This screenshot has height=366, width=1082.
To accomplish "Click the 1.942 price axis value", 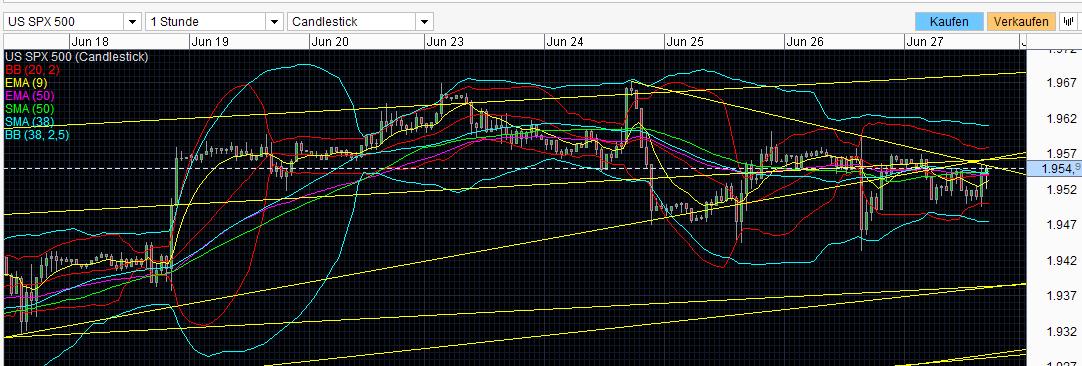I will pos(1061,260).
